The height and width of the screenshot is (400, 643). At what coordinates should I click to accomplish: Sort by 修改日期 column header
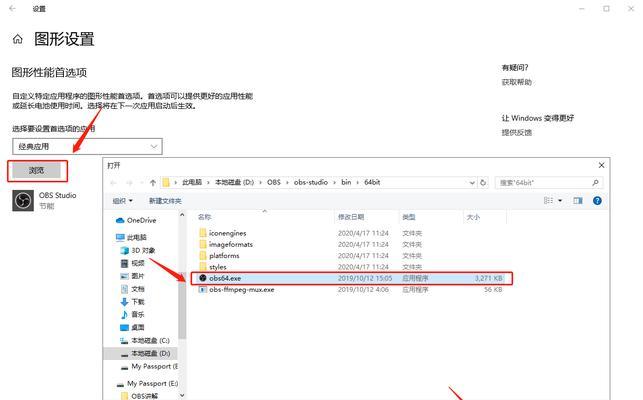pos(351,217)
